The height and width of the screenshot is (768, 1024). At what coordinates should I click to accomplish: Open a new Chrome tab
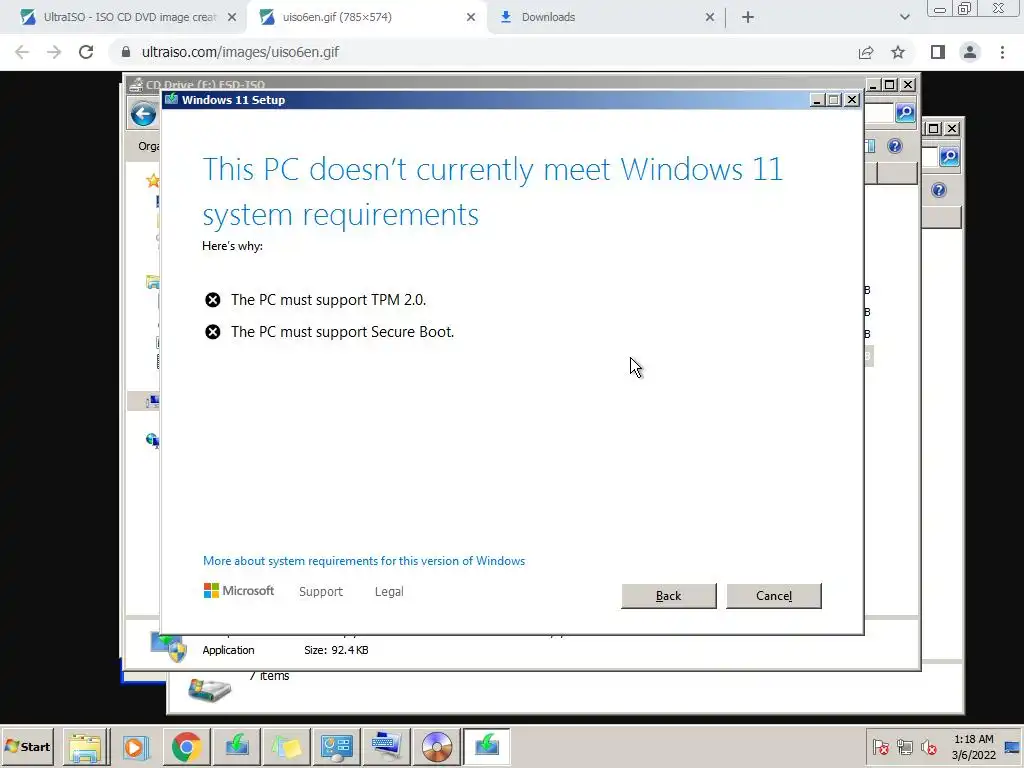point(748,17)
